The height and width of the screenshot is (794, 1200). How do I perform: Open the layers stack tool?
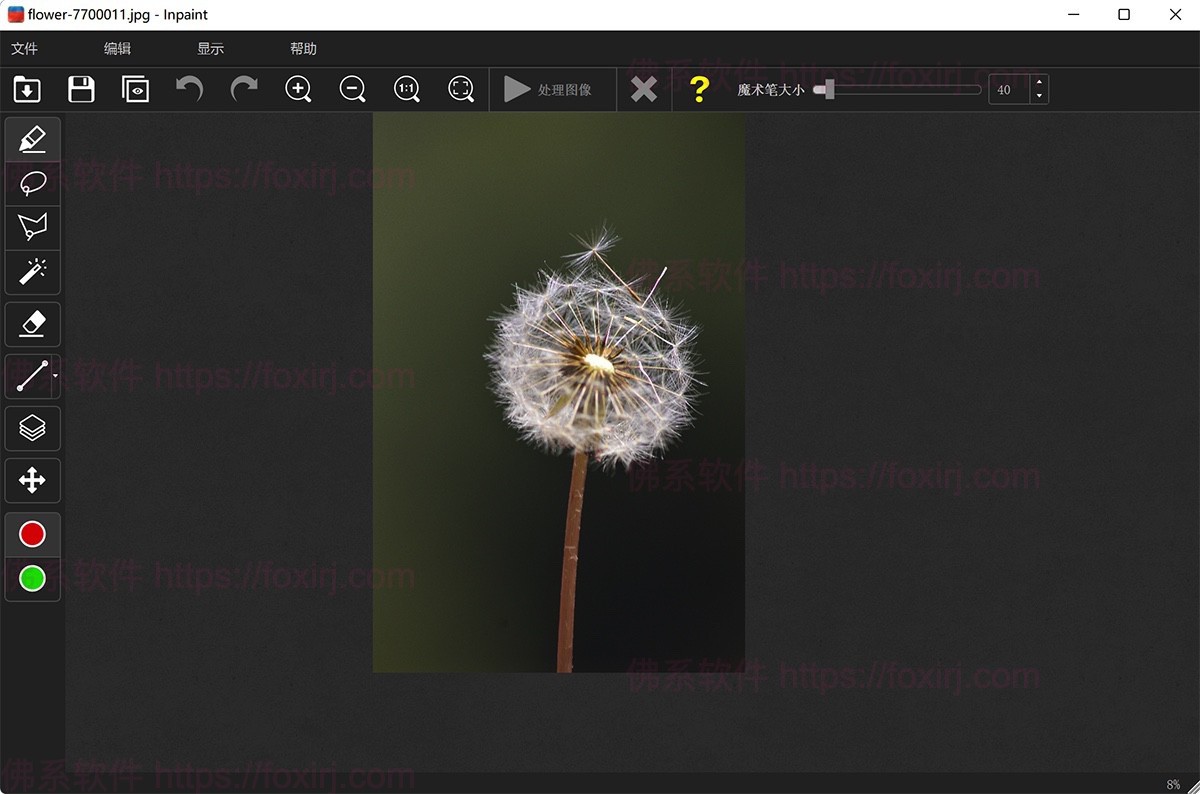33,428
